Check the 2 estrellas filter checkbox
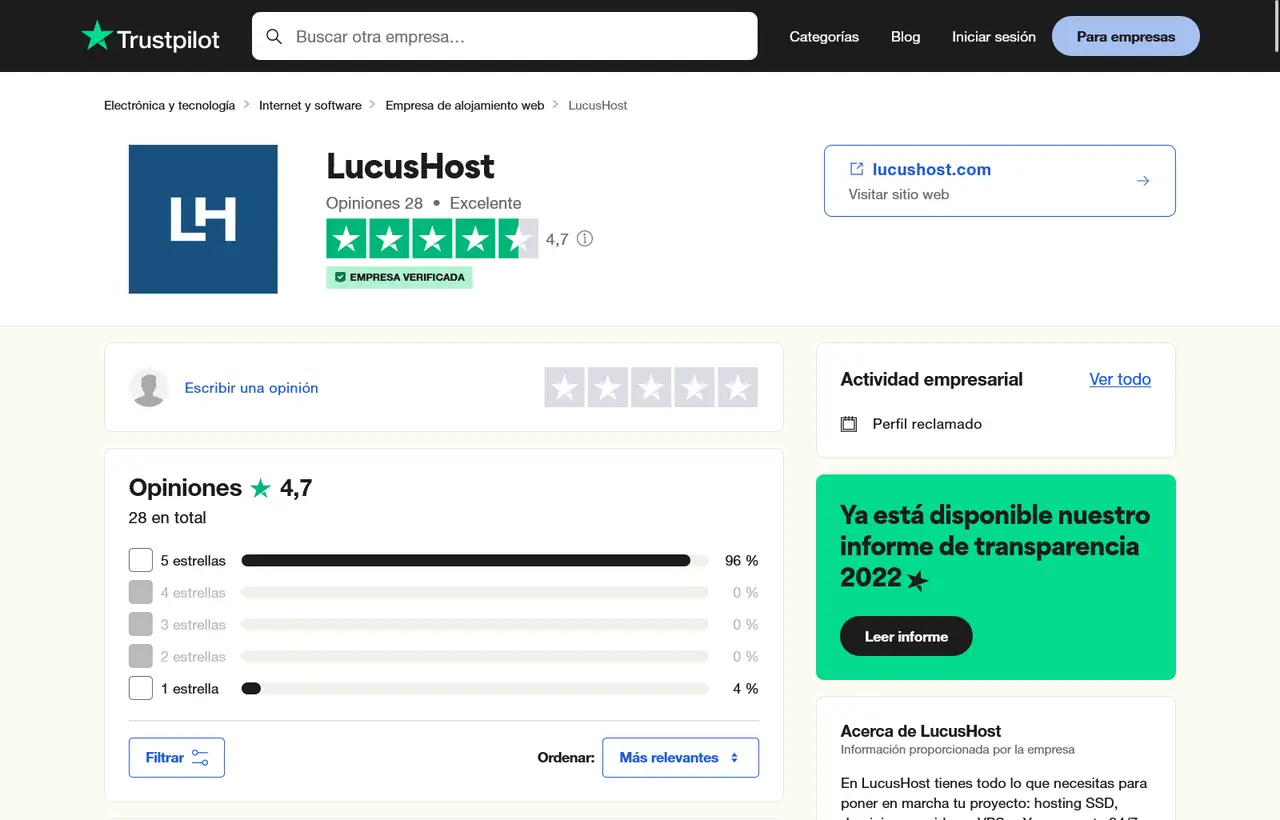 141,657
